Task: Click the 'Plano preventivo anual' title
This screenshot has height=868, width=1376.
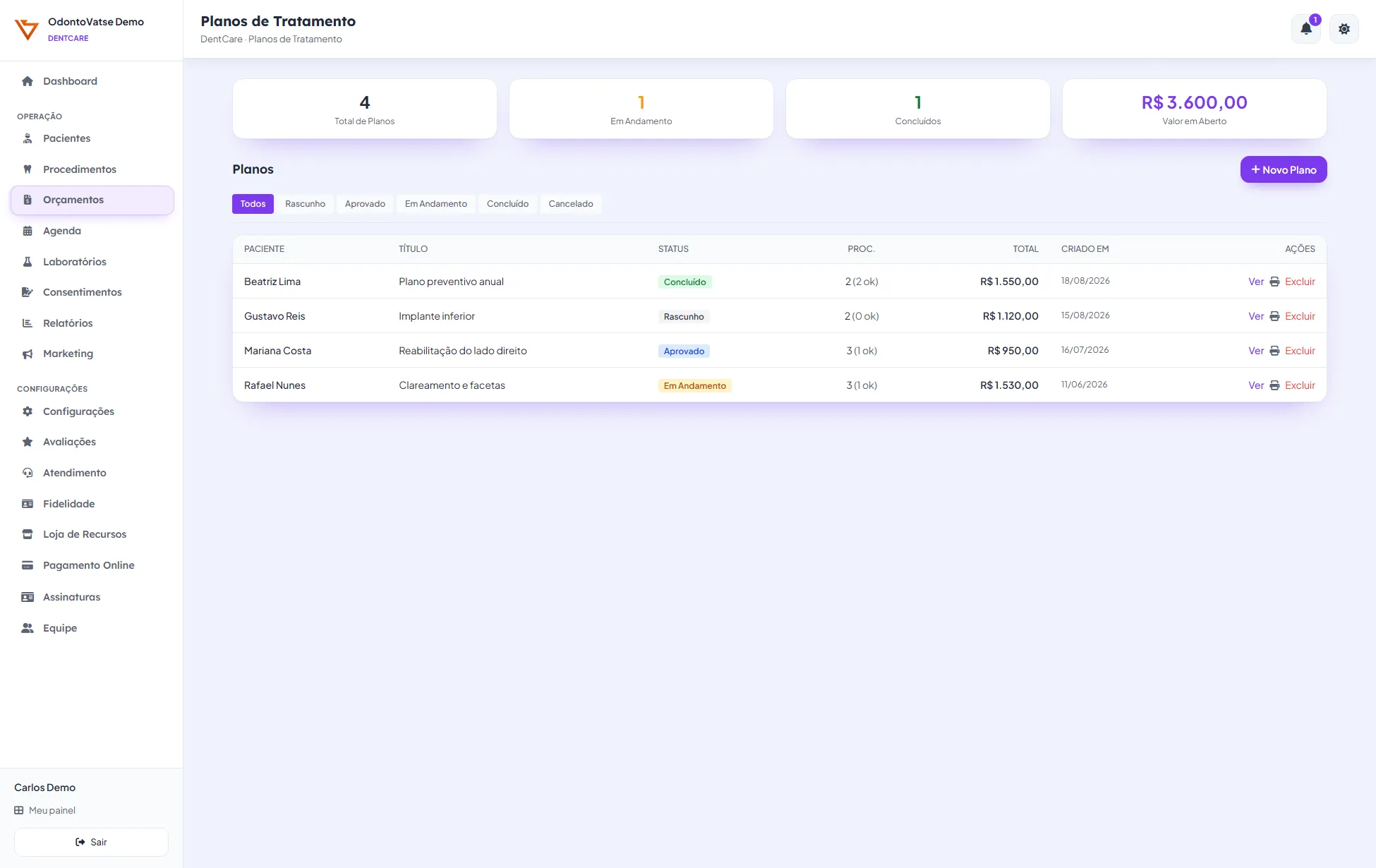Action: pyautogui.click(x=451, y=282)
